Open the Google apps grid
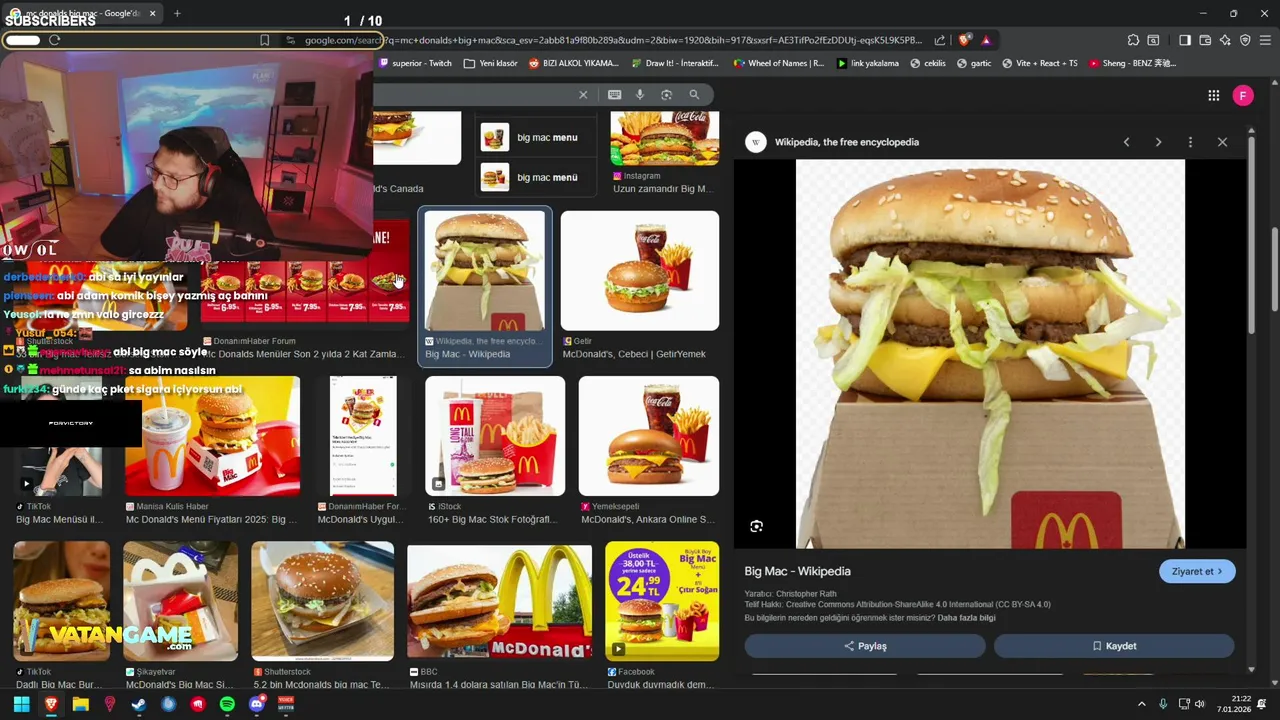Image resolution: width=1280 pixels, height=720 pixels. 1213,96
